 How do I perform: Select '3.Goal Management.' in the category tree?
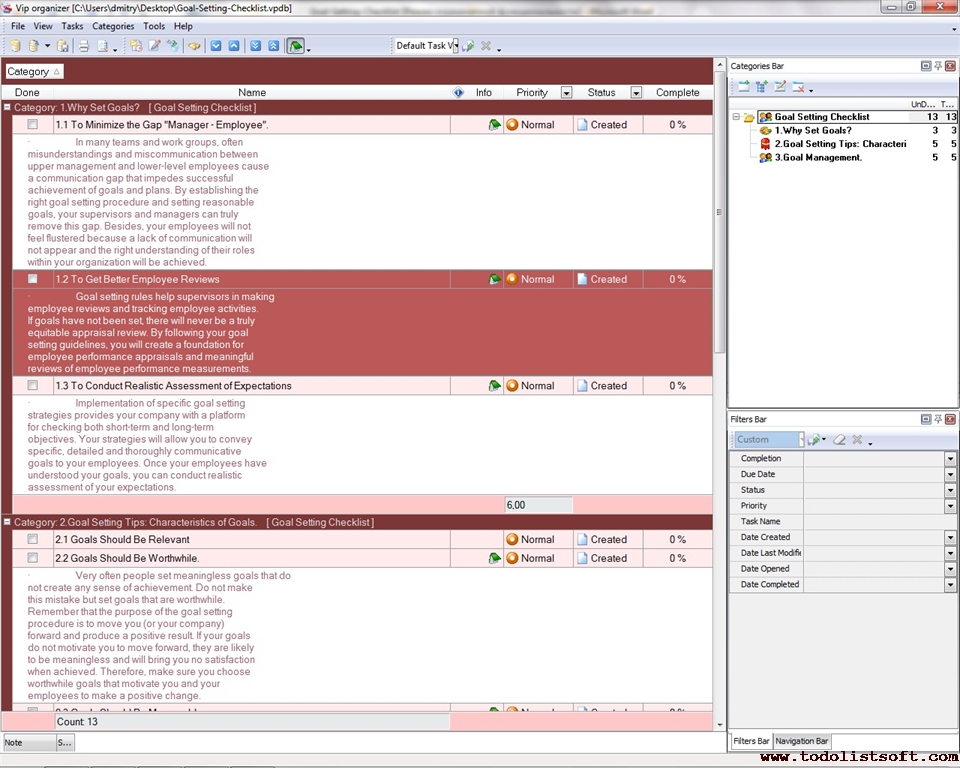(x=818, y=157)
